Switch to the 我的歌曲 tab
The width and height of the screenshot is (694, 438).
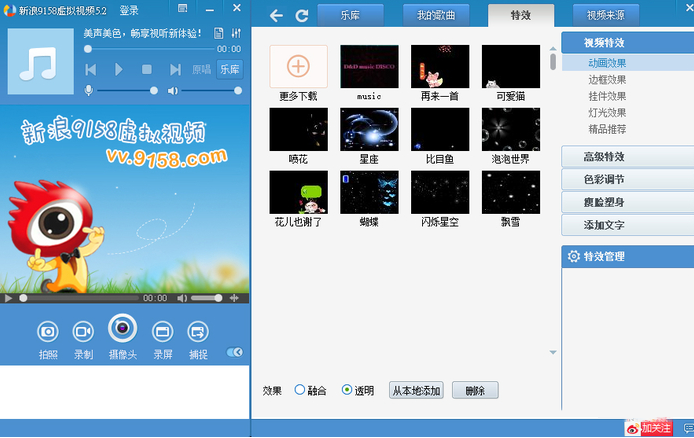(436, 15)
